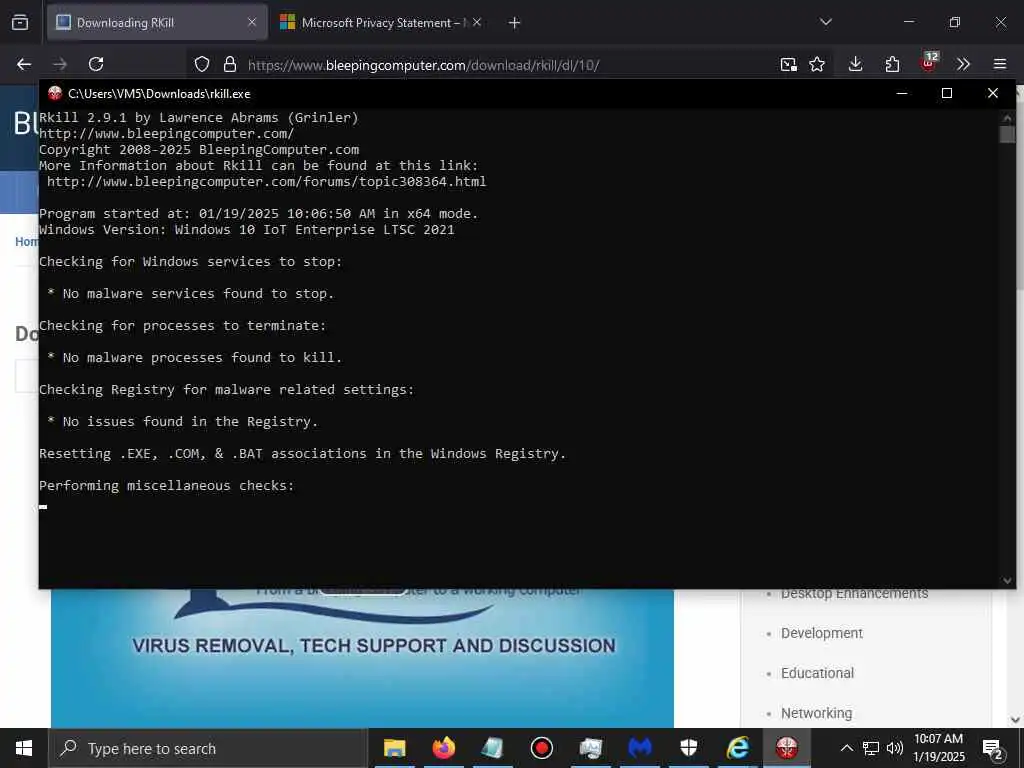
Task: Click the Educational category link
Action: point(817,673)
